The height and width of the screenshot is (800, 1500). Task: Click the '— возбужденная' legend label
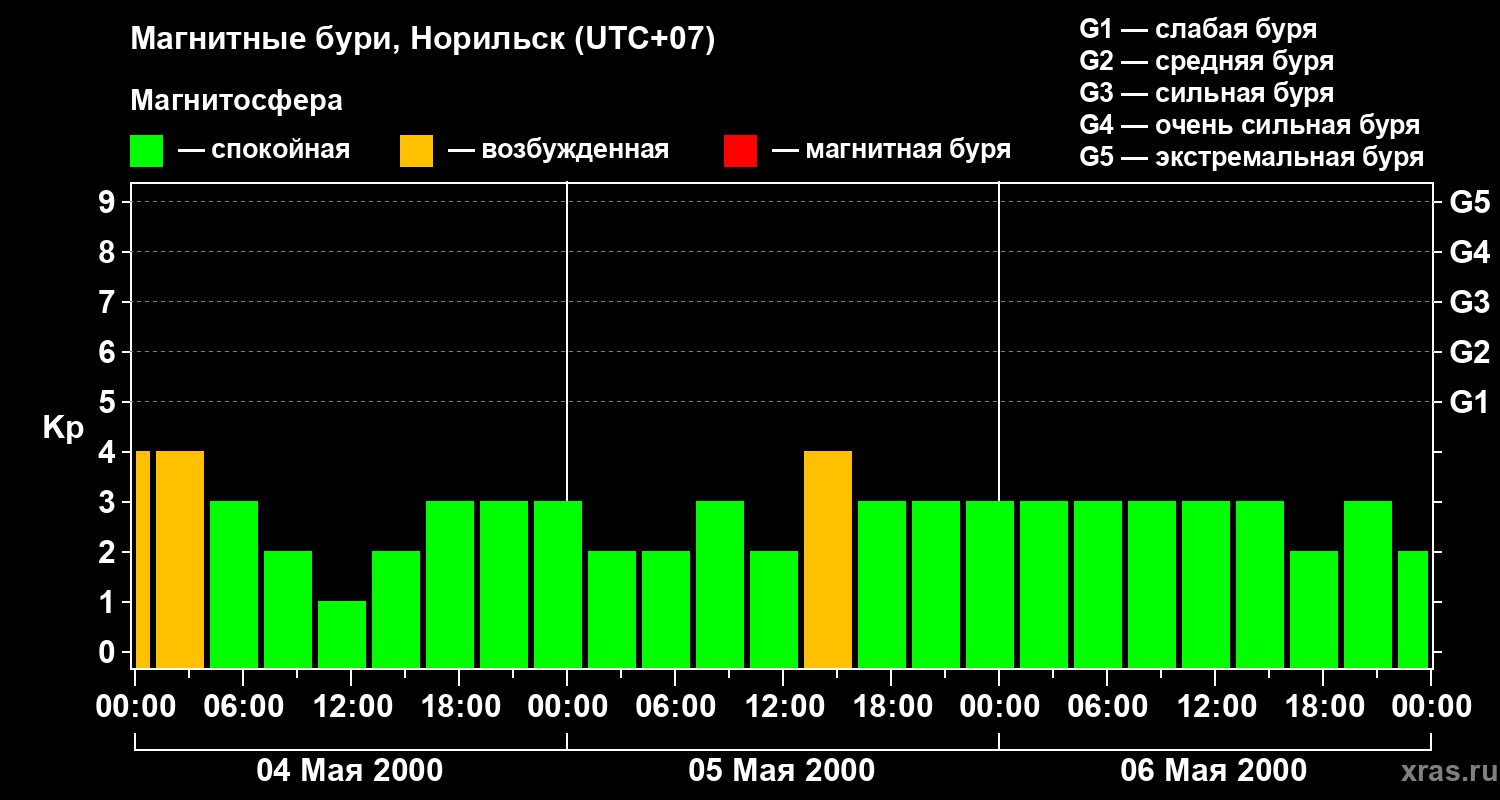click(558, 150)
